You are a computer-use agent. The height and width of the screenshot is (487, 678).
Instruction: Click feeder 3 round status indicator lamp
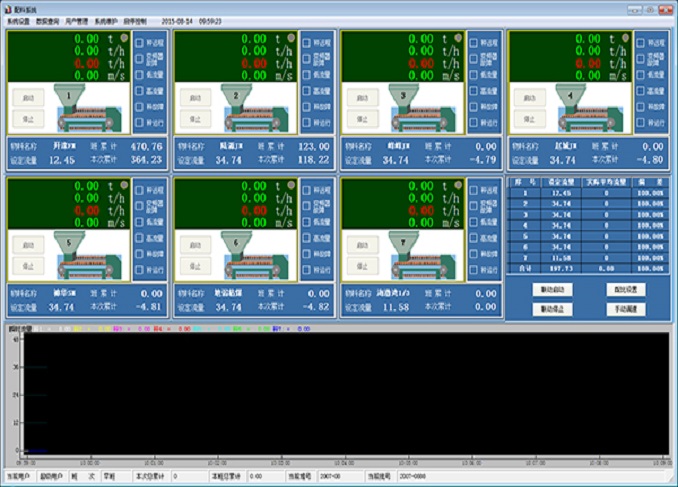pos(458,38)
